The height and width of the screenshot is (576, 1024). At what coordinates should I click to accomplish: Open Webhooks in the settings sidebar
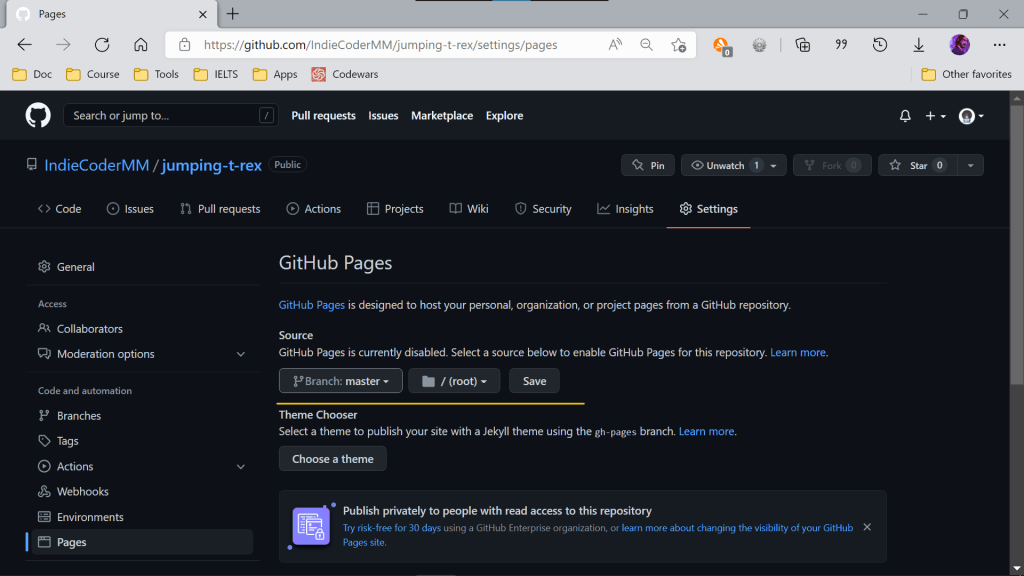83,492
